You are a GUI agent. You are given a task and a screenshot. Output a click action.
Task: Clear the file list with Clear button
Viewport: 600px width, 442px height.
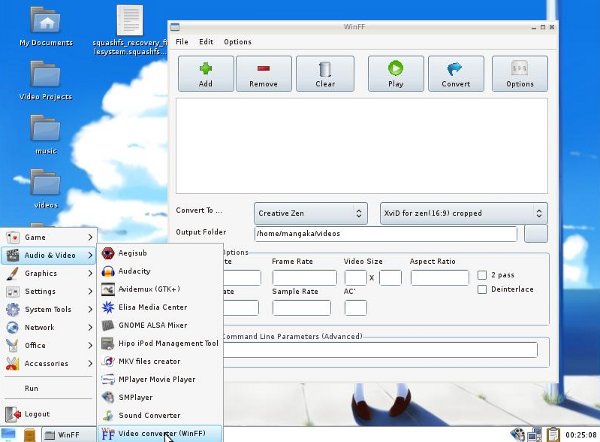(x=325, y=74)
